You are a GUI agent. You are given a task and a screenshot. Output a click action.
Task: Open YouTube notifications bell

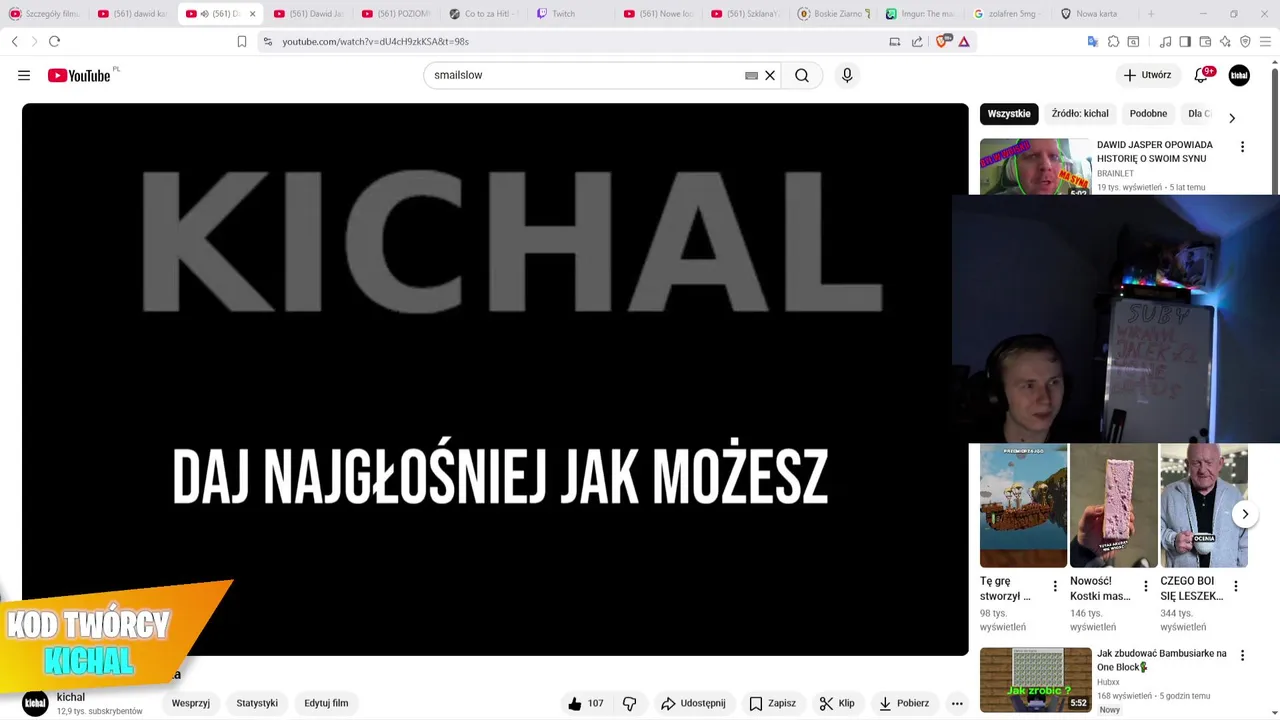1203,75
